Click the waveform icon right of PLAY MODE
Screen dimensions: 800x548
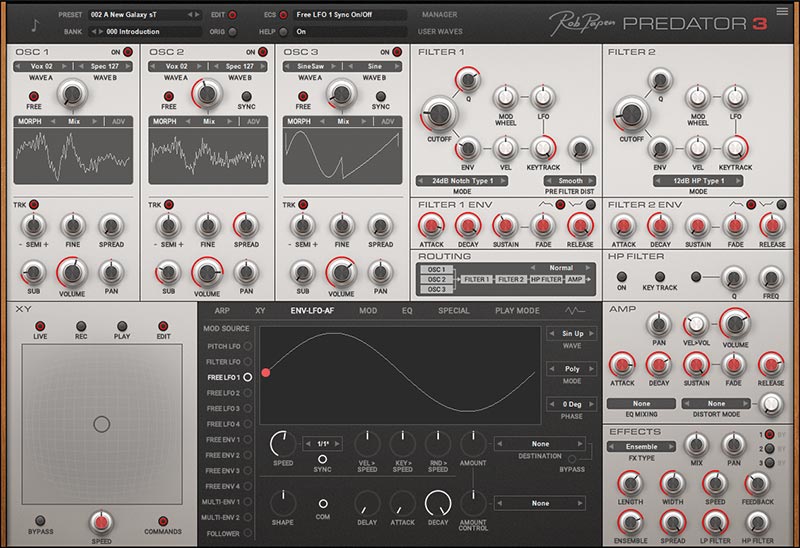574,310
